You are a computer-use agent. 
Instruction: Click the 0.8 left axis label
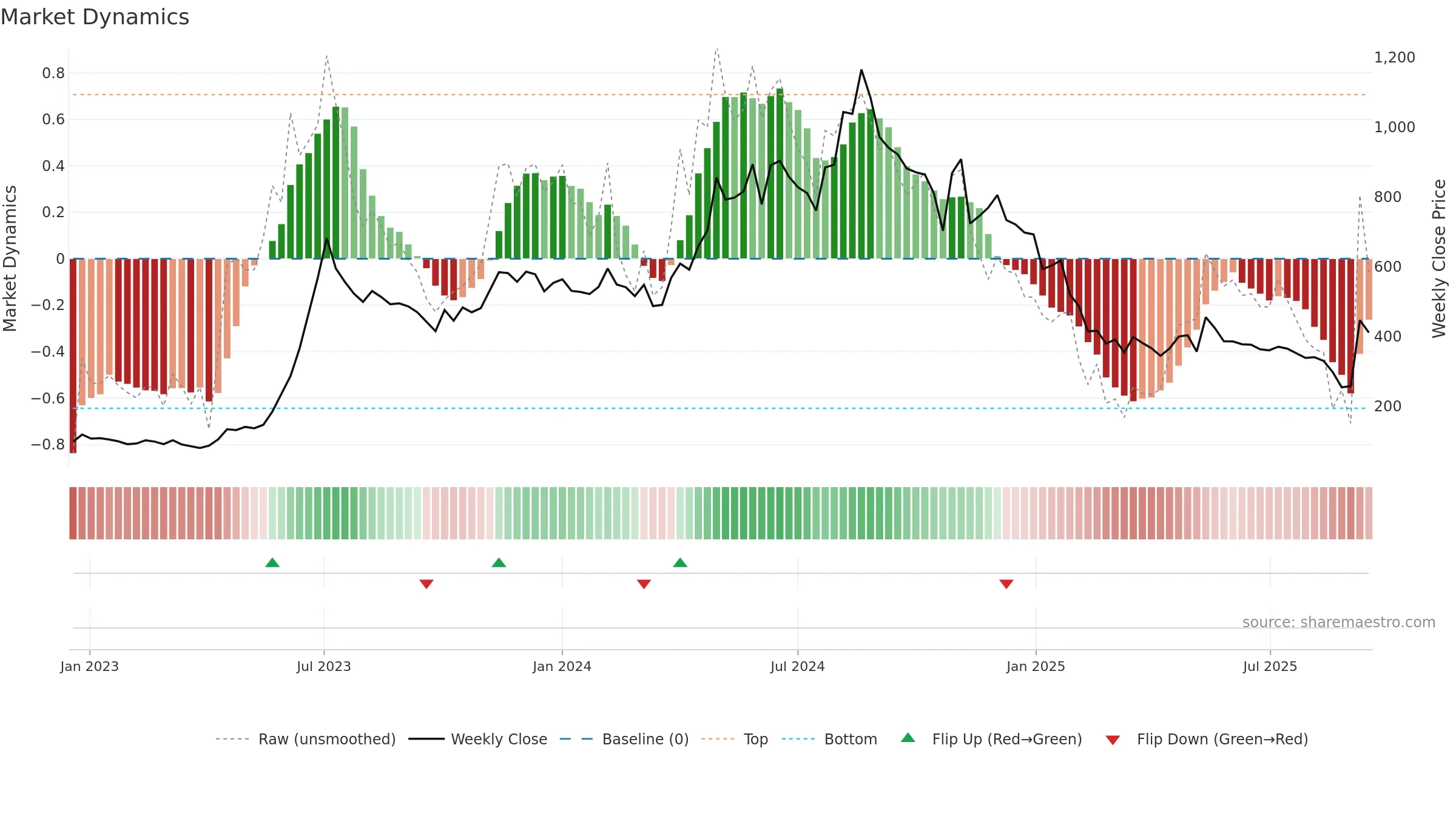(x=53, y=73)
